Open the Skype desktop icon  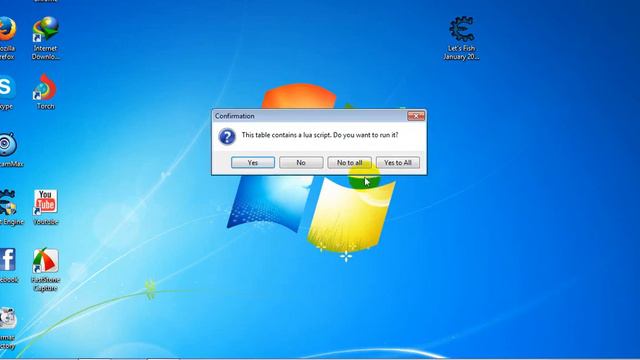coord(7,92)
